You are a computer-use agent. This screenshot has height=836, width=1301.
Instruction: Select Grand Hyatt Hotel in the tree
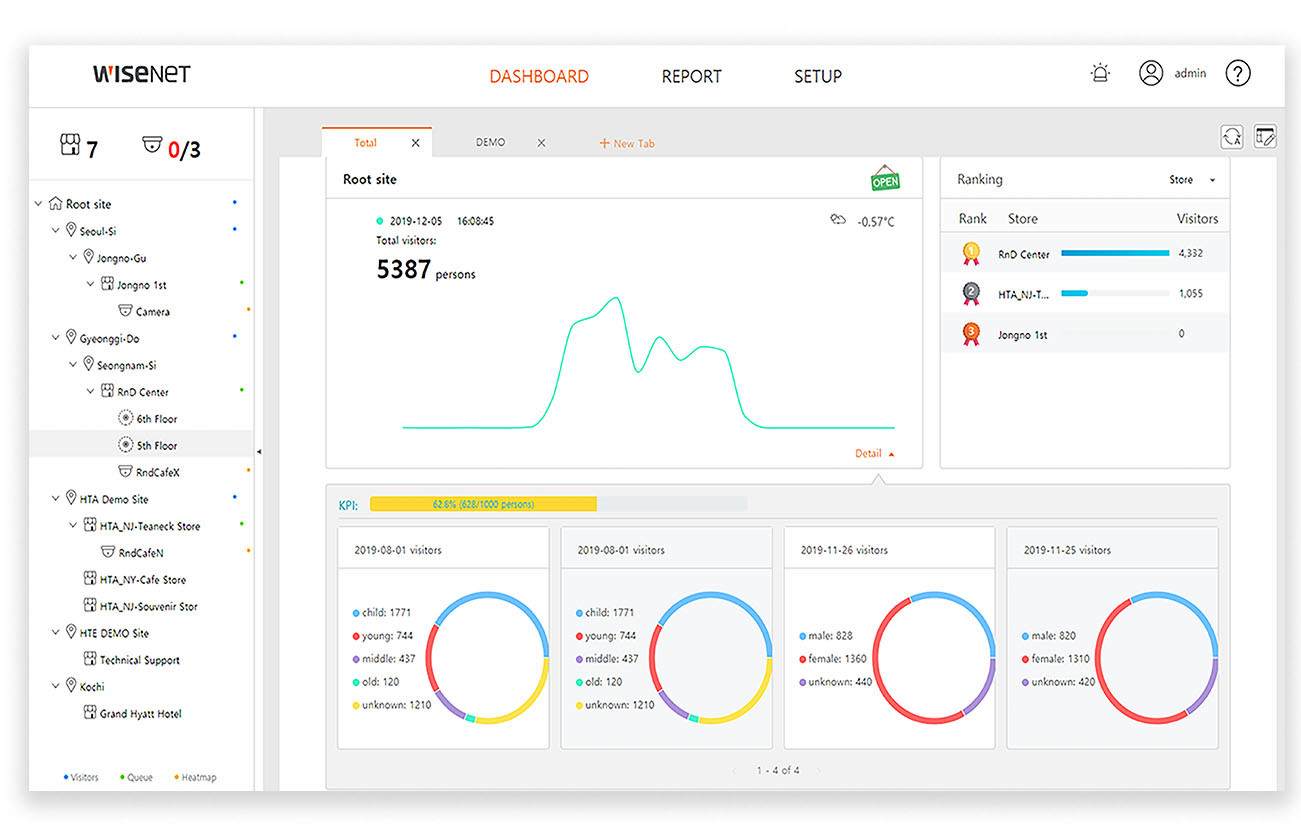(140, 714)
